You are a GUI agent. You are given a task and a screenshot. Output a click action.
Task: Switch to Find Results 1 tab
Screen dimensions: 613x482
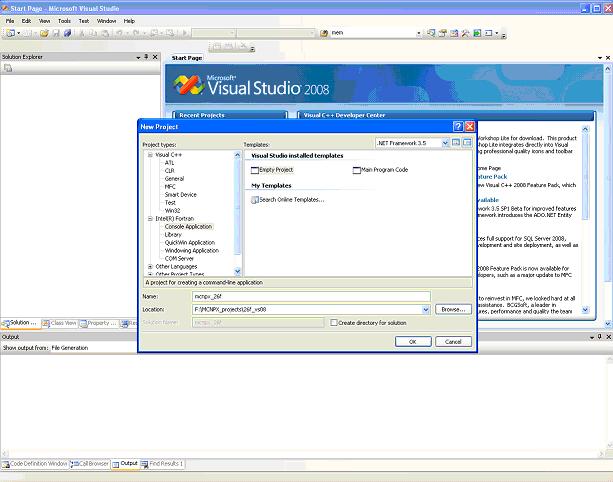(x=162, y=464)
